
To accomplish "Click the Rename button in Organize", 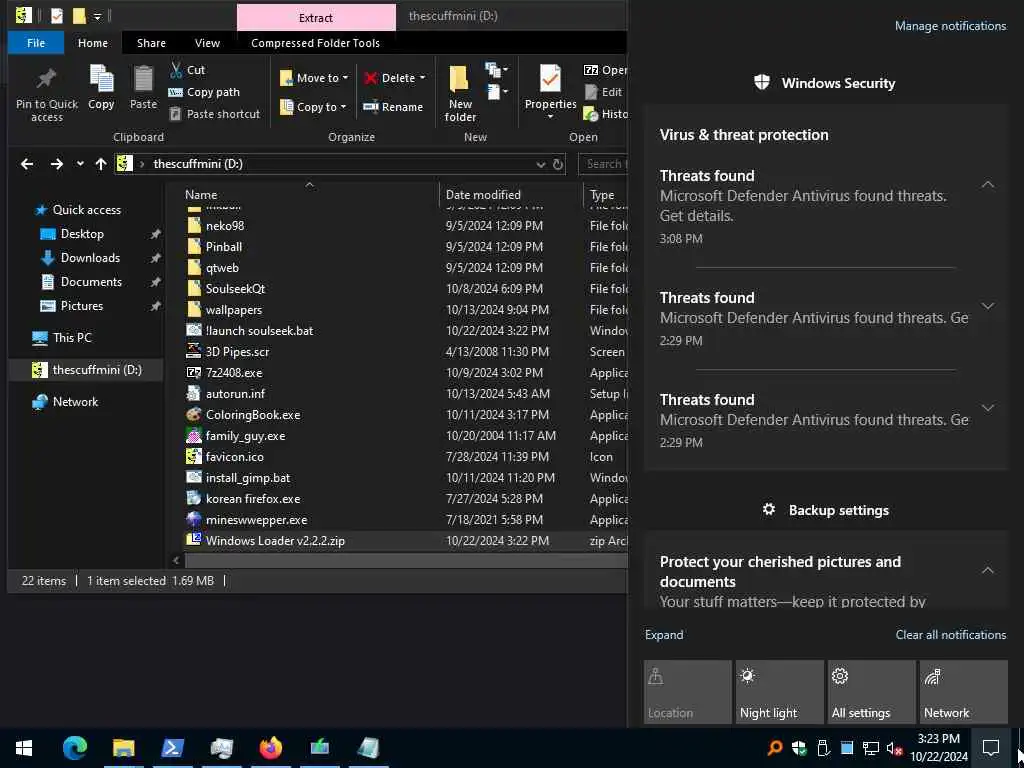I will [x=393, y=106].
